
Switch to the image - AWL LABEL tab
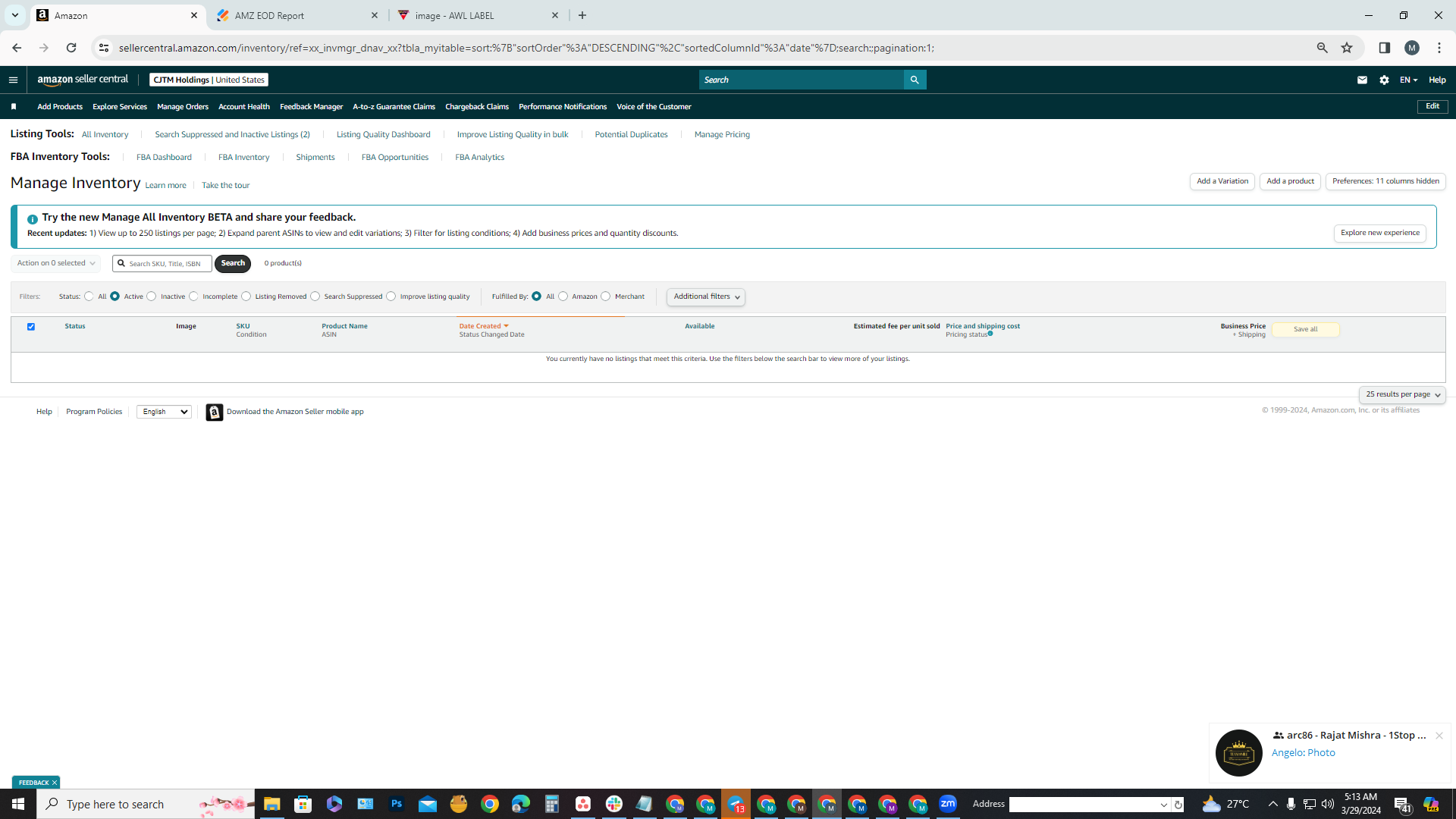point(479,15)
